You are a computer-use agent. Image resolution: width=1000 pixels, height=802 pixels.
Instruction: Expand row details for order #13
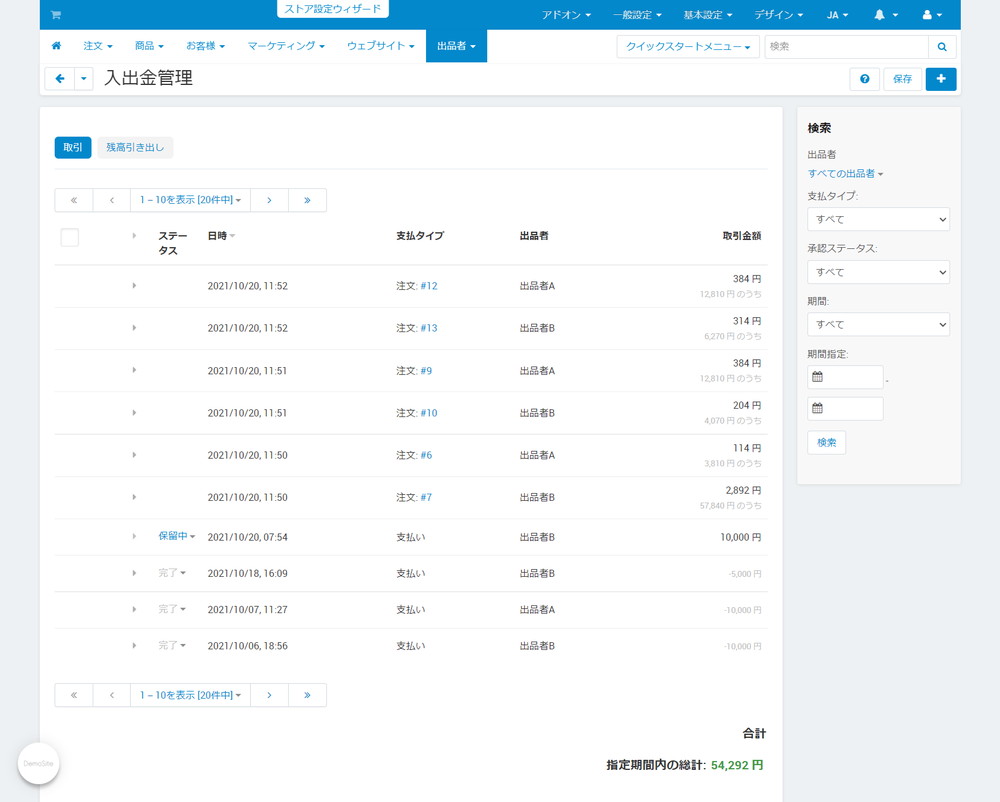point(134,328)
